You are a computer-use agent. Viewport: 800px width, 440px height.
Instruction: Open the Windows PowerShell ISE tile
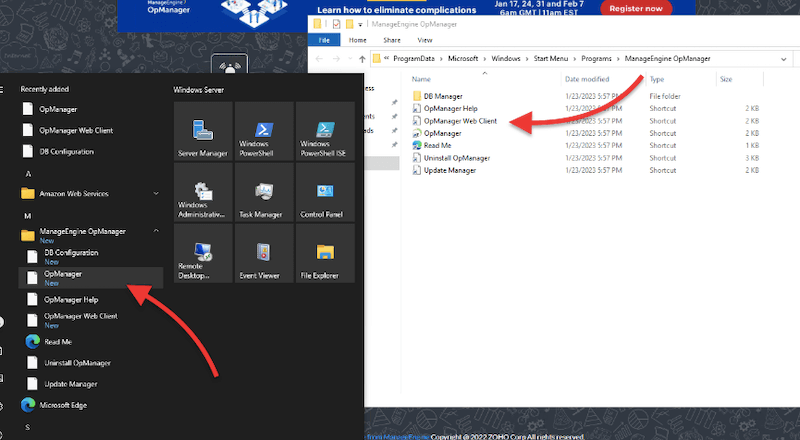point(325,131)
